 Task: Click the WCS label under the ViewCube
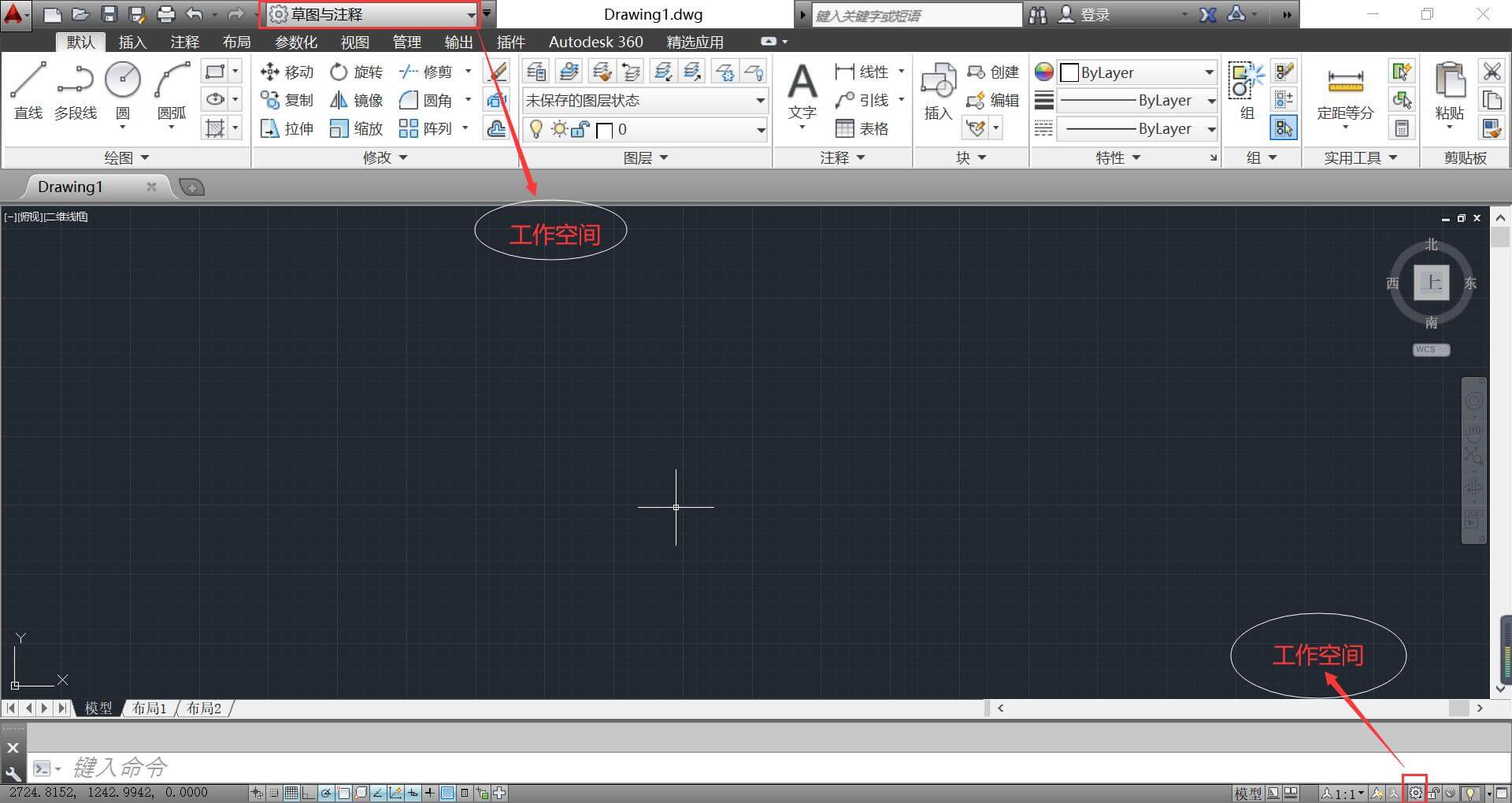point(1431,350)
